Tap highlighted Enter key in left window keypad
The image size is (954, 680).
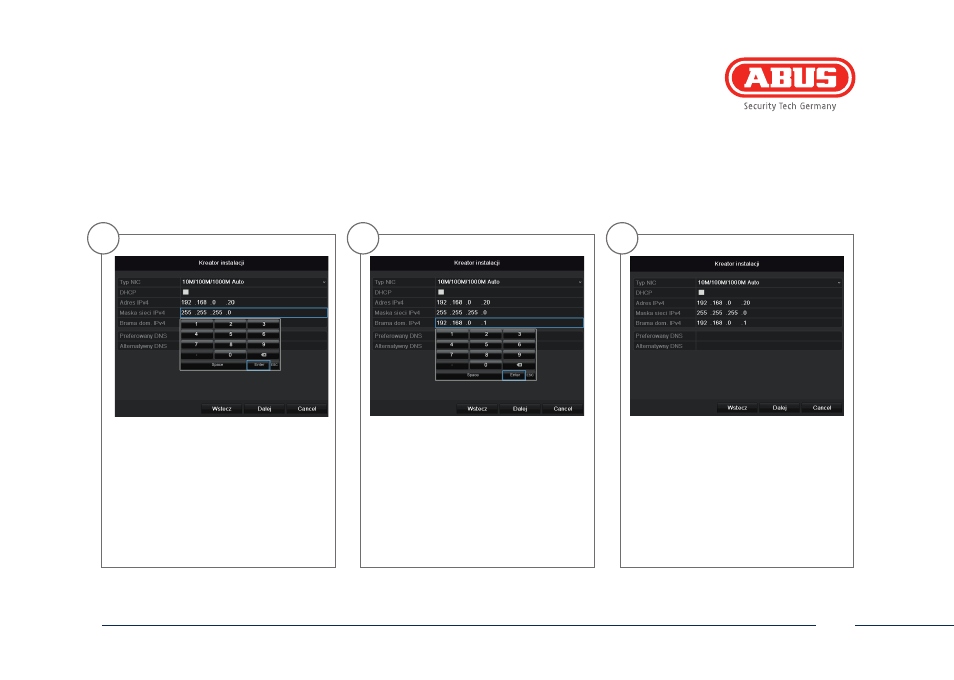[x=259, y=365]
